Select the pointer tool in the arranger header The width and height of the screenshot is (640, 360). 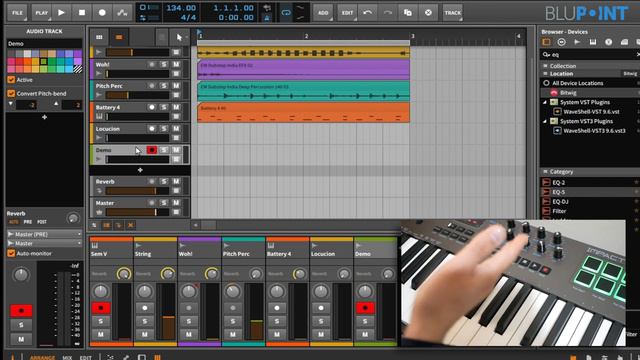pos(179,38)
